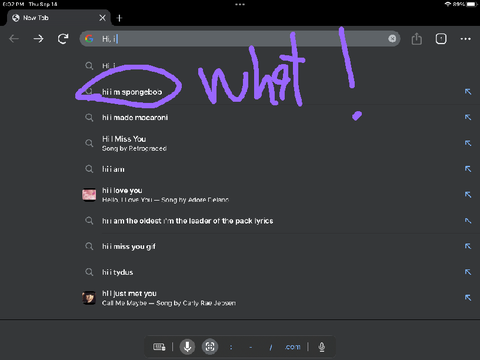Start voice search from the keyboard toolbar
The image size is (480, 360).
[x=188, y=347]
